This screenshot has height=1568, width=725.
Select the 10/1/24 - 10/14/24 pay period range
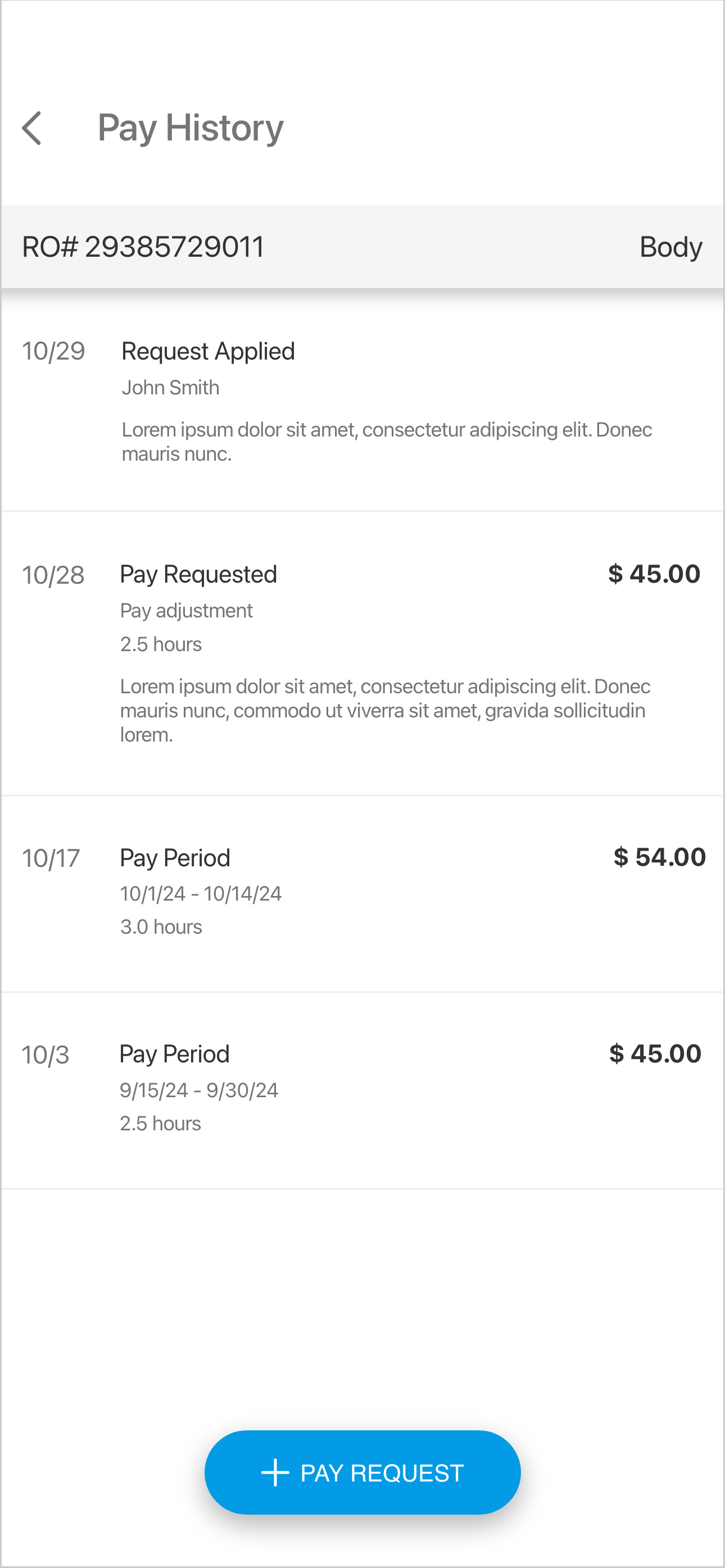pyautogui.click(x=201, y=894)
